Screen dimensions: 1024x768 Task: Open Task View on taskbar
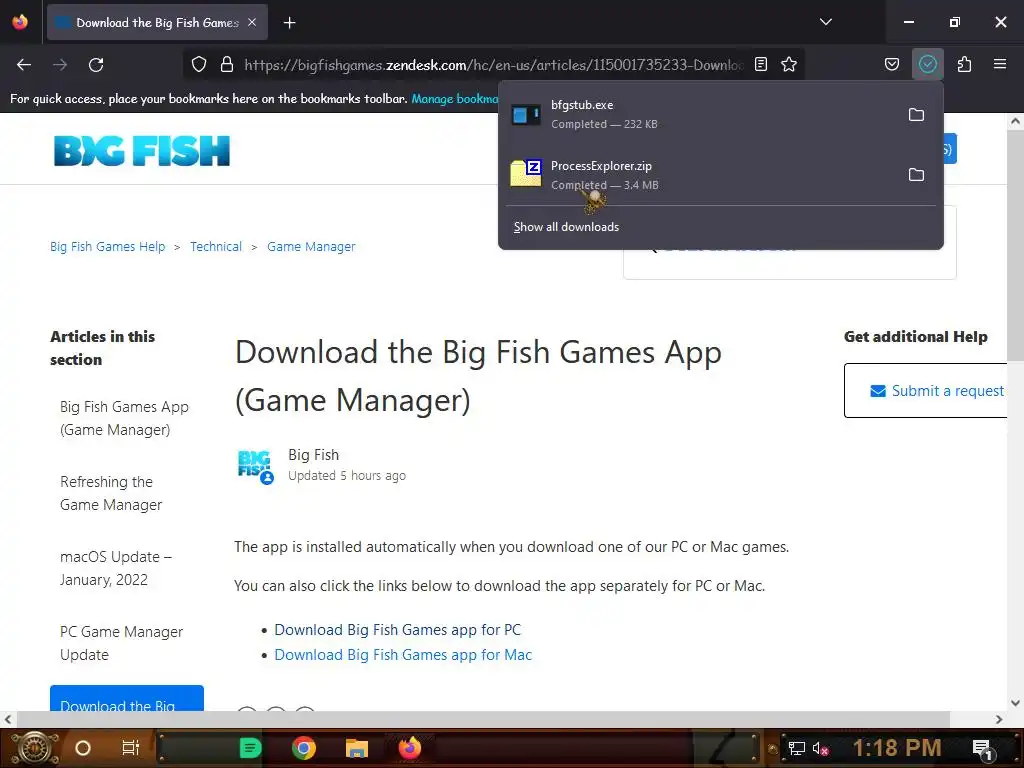131,748
